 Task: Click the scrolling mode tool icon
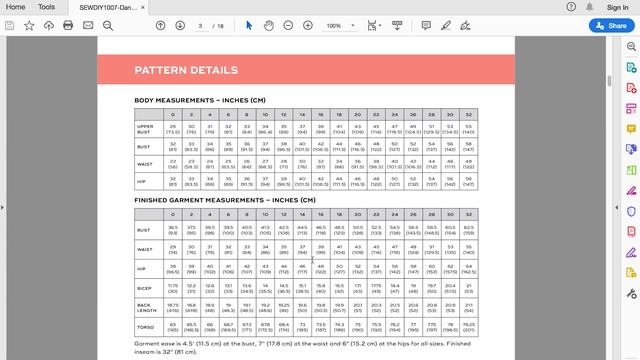pos(397,25)
